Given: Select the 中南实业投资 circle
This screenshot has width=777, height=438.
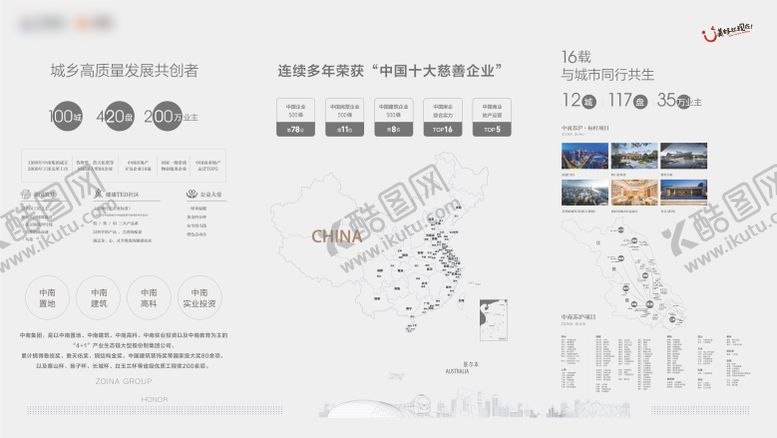Looking at the screenshot, I should [x=199, y=298].
